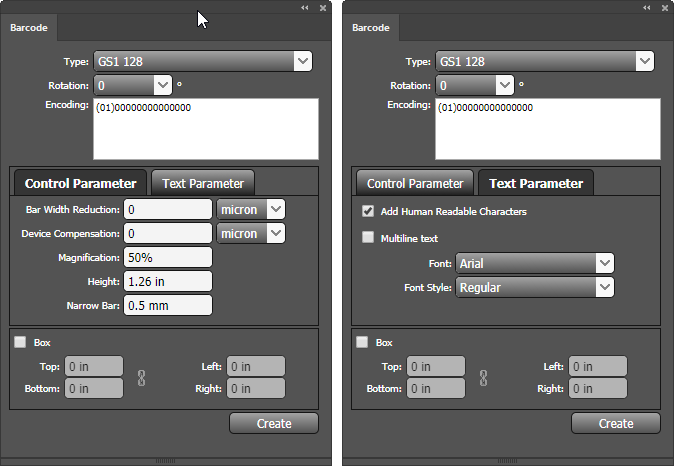Collapse the panel showing Font Style via double arrows

[647, 7]
